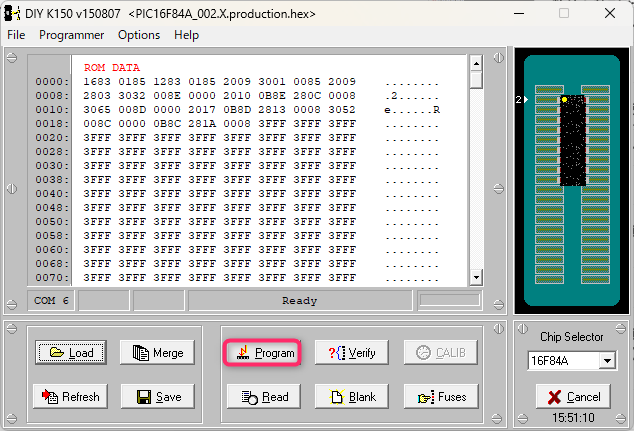Minimize the DIY K150 window

(519, 13)
